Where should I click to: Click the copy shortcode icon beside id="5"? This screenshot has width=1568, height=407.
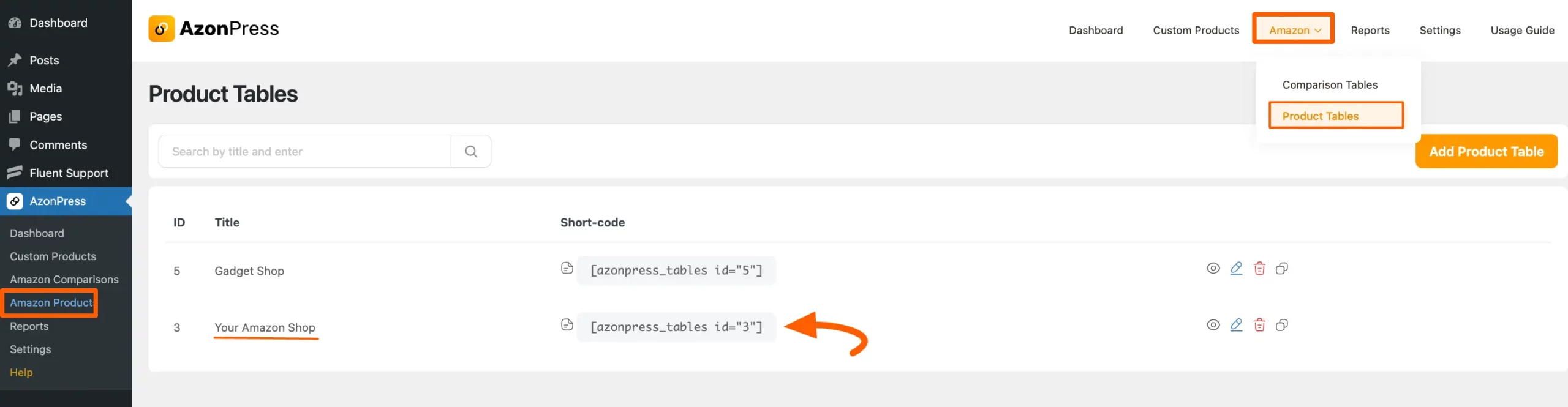click(566, 267)
